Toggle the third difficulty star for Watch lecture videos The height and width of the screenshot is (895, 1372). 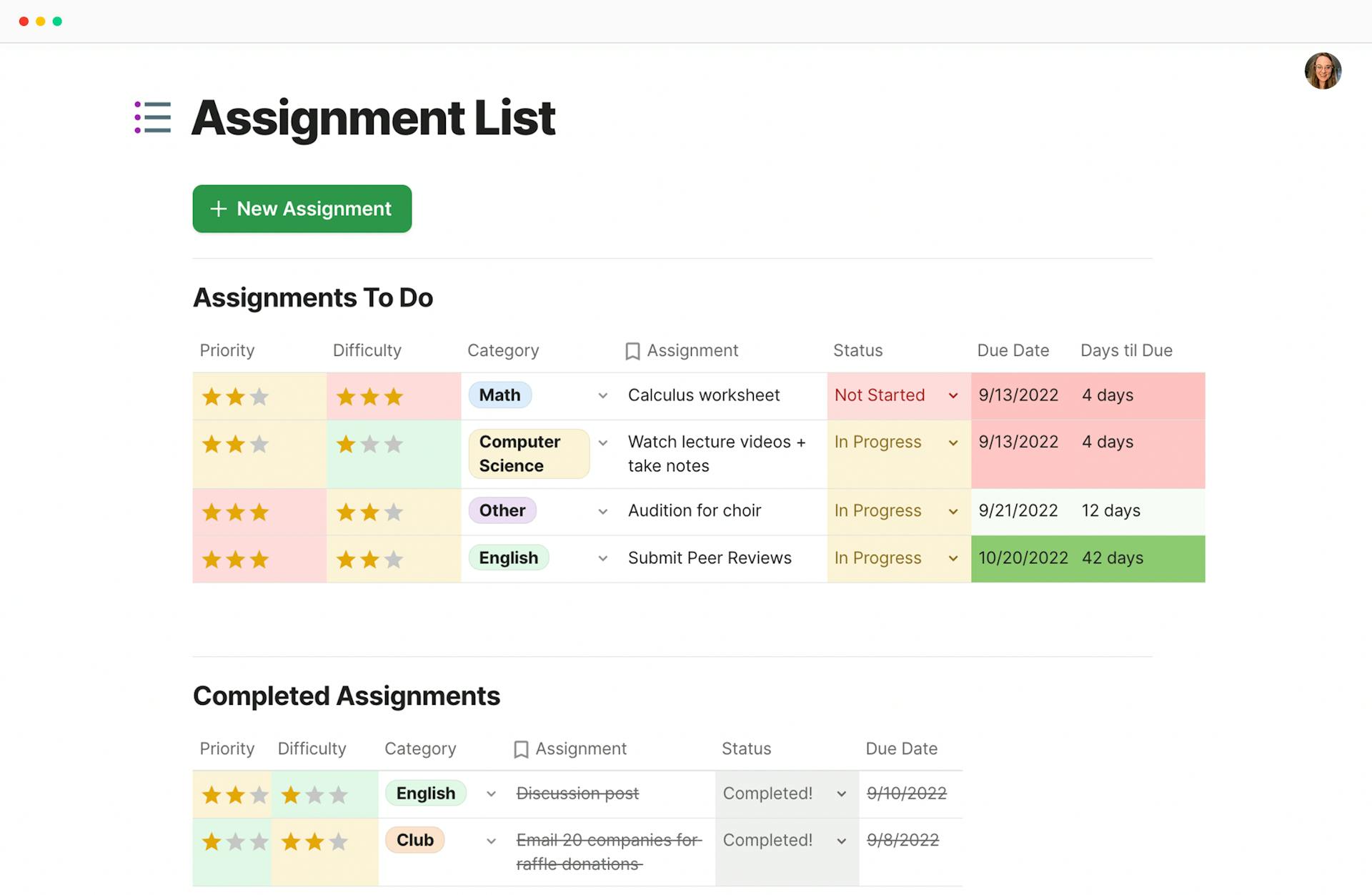click(394, 444)
